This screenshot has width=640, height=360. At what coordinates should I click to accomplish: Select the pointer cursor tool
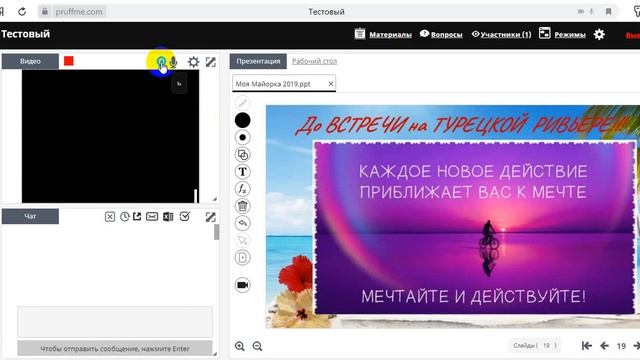click(x=242, y=240)
